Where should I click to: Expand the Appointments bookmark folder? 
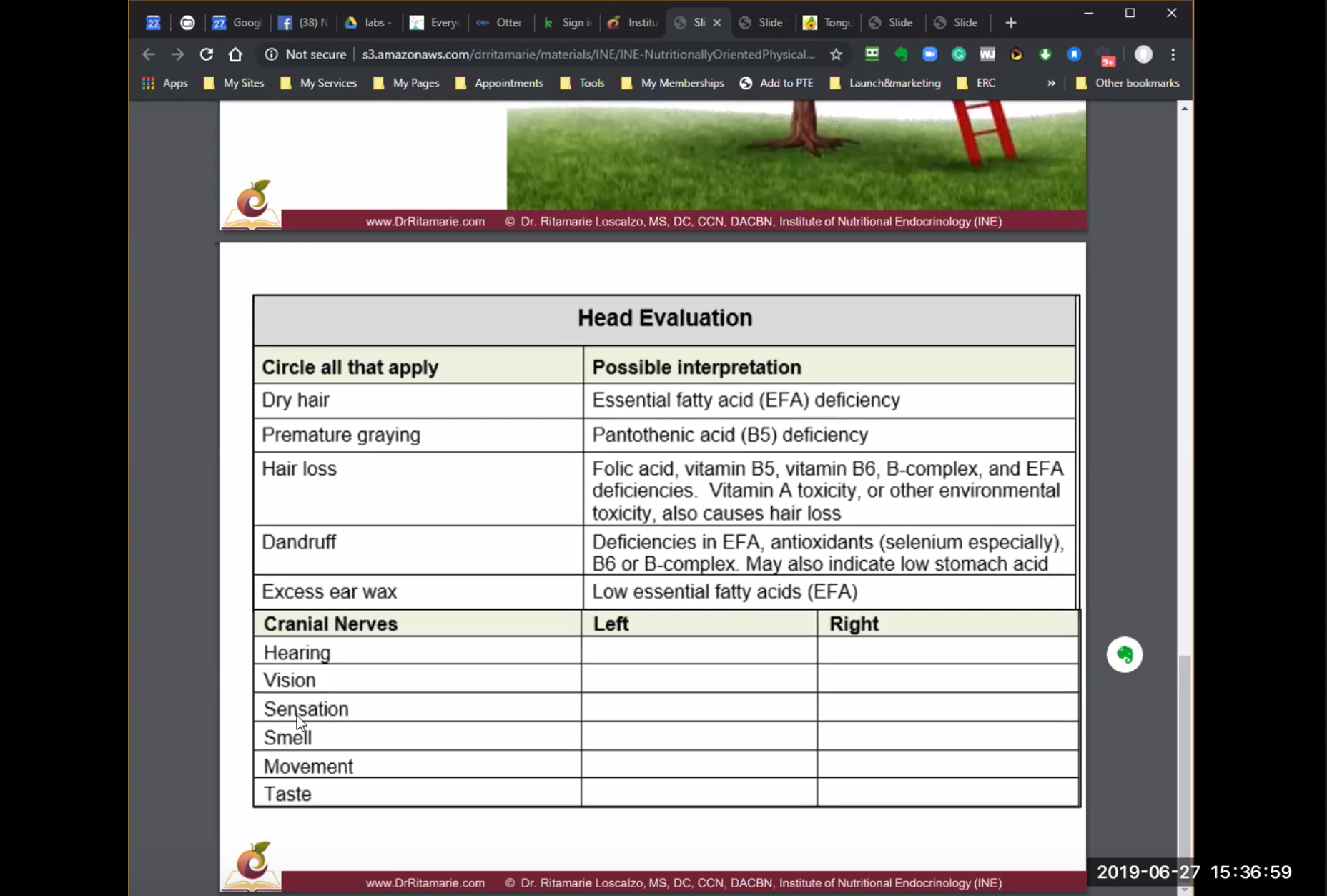[499, 83]
